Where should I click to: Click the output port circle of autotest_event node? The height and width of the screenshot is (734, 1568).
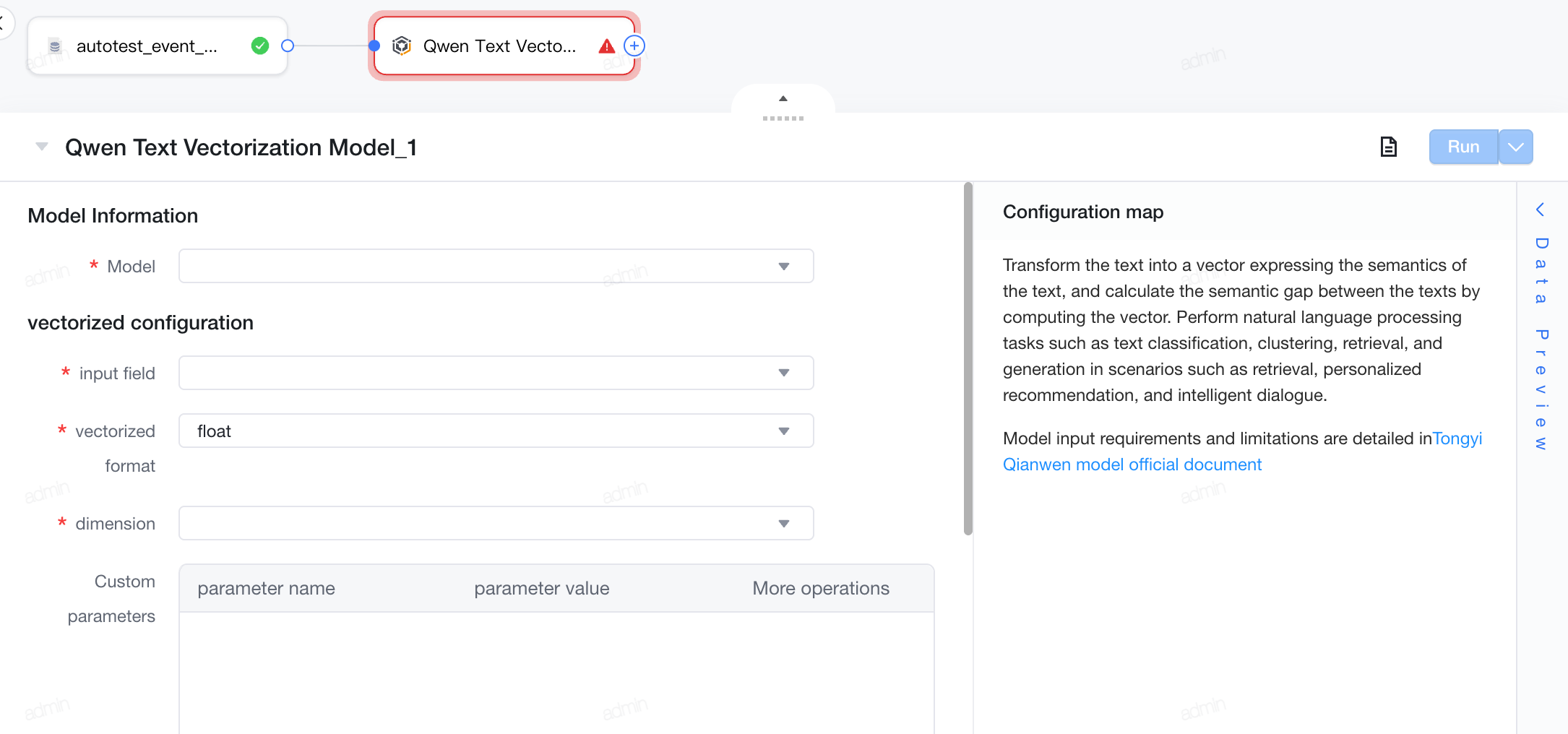click(x=288, y=46)
